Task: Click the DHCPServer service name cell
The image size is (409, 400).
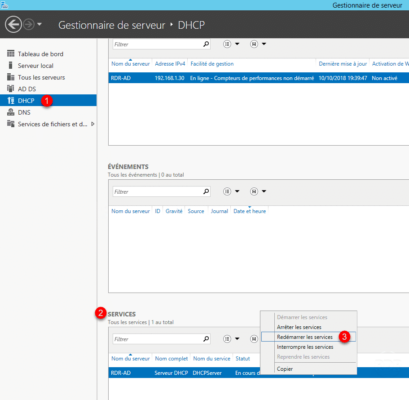Action: coord(207,373)
